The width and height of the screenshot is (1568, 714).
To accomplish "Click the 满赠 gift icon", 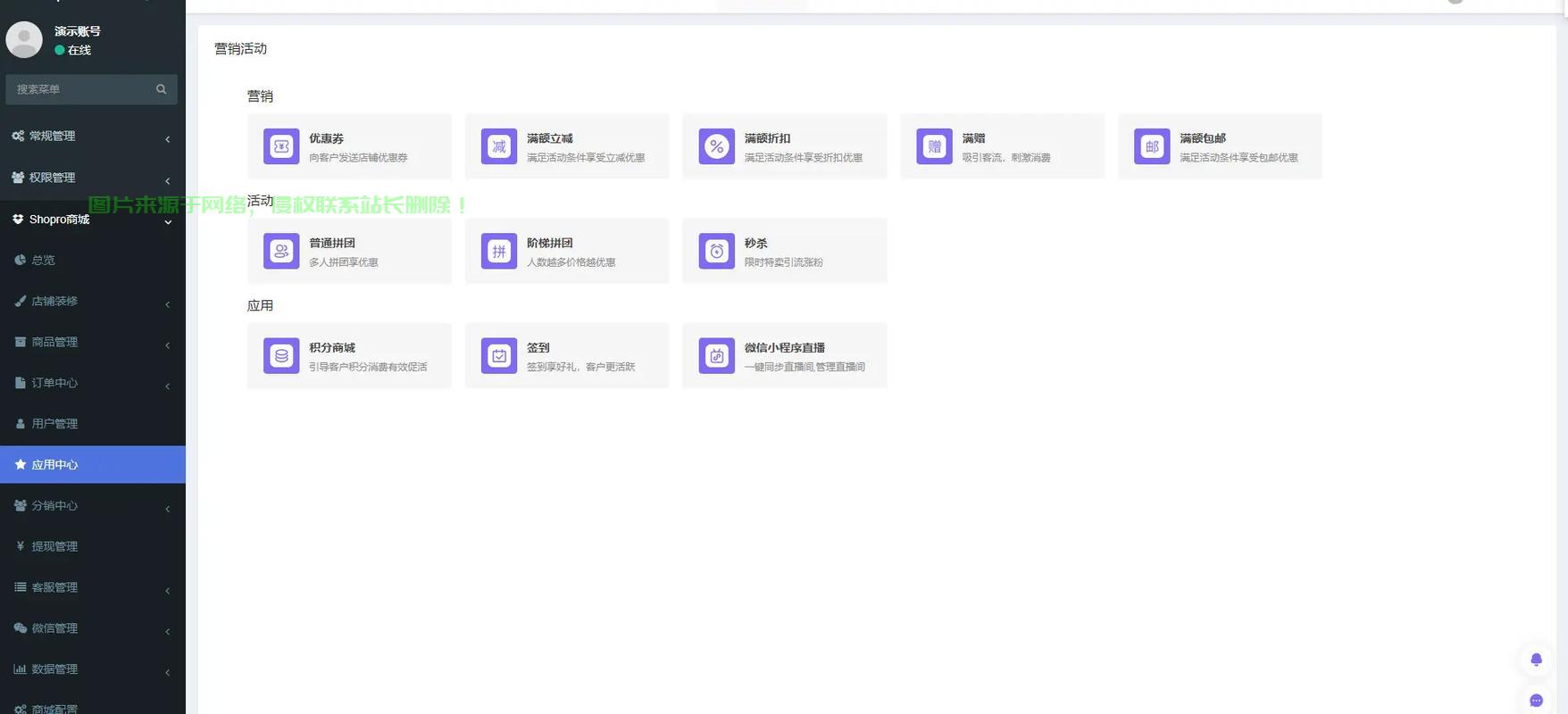I will tap(934, 146).
